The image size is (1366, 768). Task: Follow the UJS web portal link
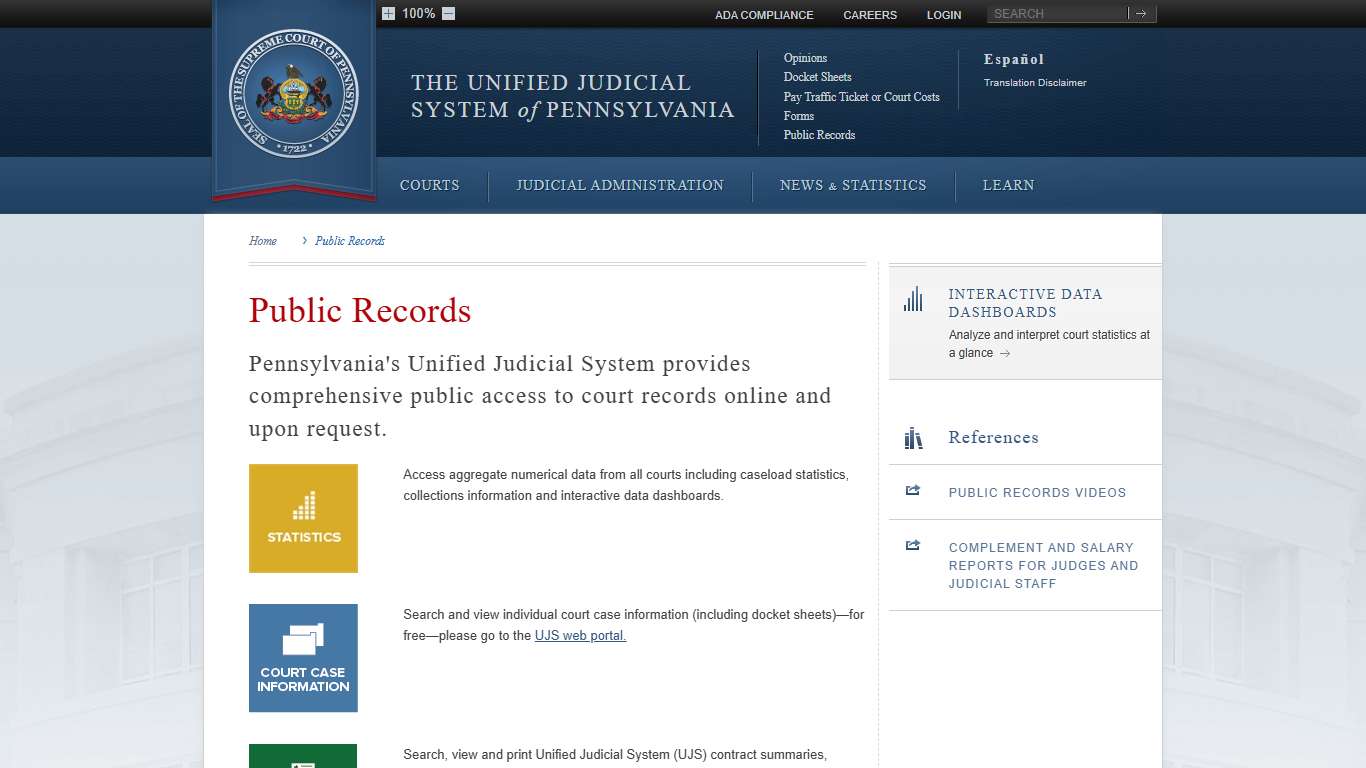pos(579,635)
